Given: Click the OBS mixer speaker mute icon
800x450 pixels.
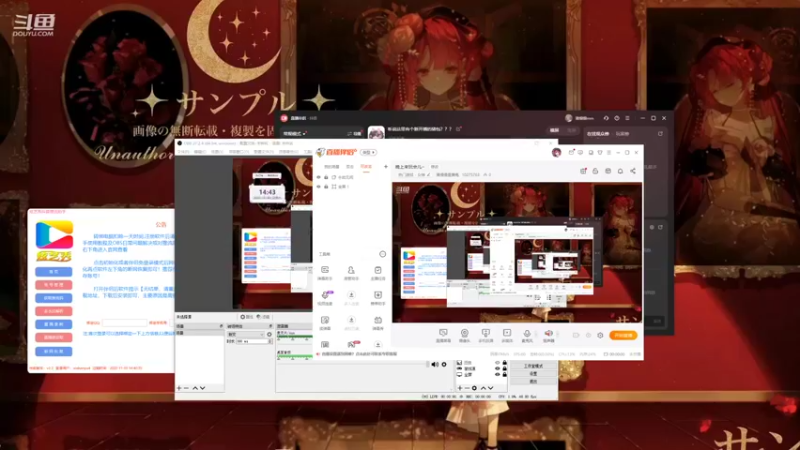Looking at the screenshot, I should tap(435, 364).
